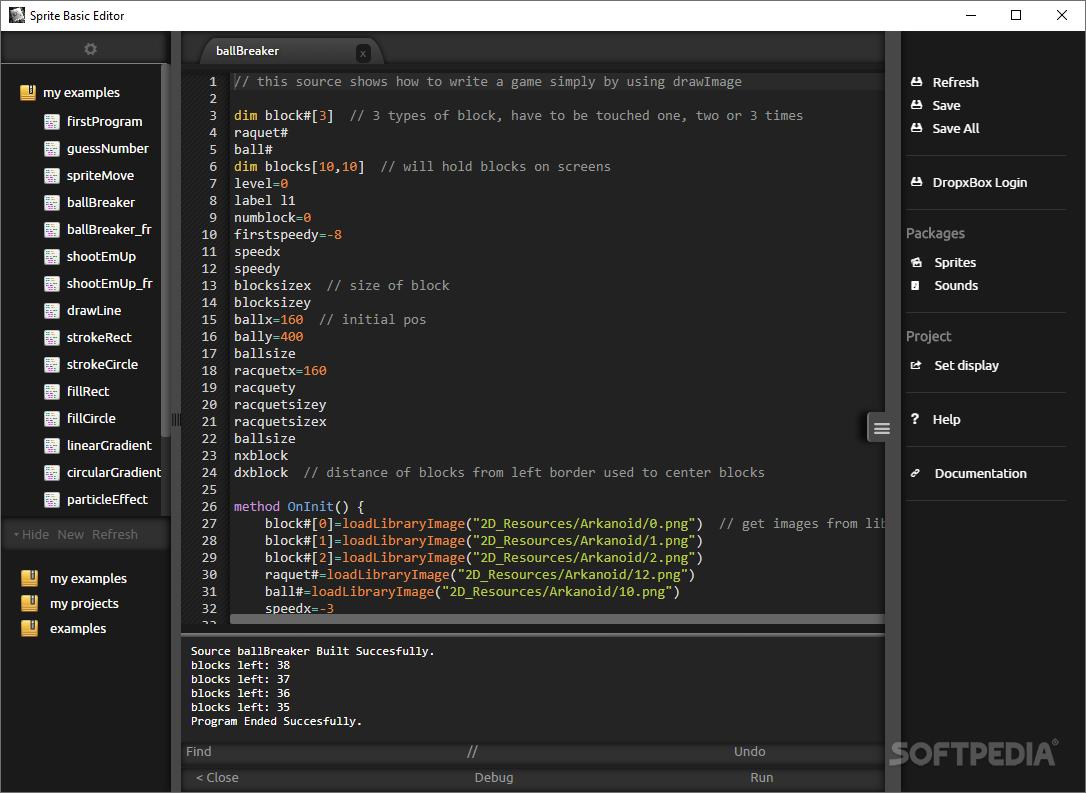Click the 'blocks left: 35' console line
The width and height of the screenshot is (1086, 793).
[x=240, y=708]
